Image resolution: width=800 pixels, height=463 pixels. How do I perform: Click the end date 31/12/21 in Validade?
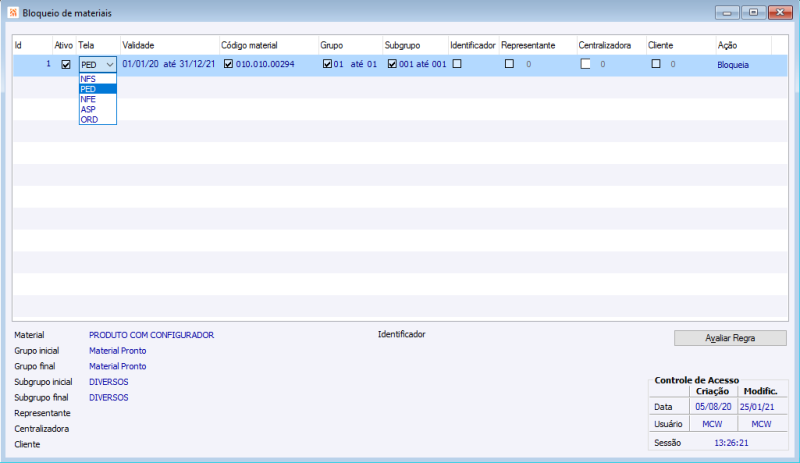click(x=197, y=64)
